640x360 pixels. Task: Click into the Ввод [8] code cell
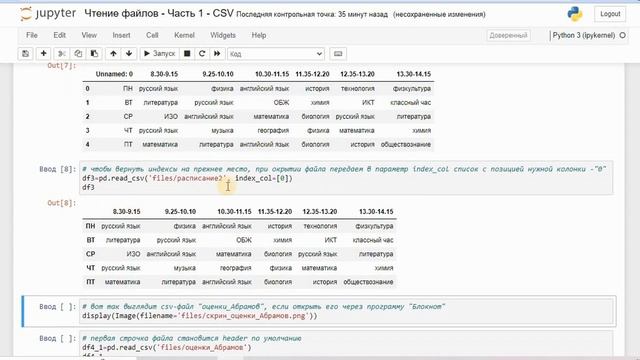click(x=346, y=178)
